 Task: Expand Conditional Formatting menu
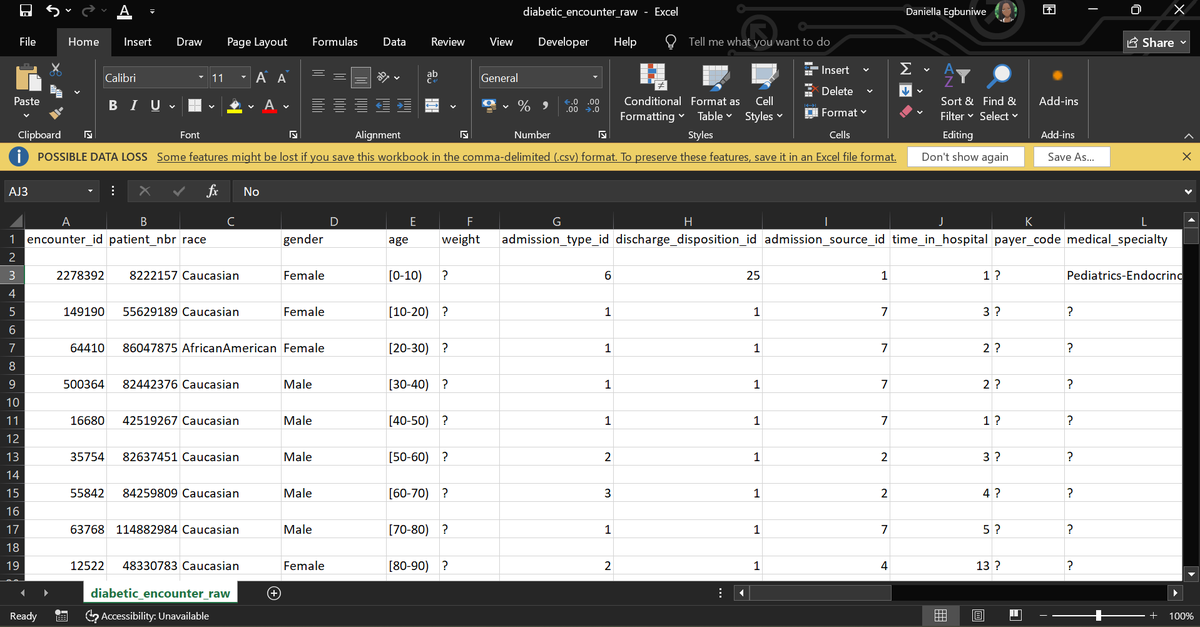pyautogui.click(x=652, y=91)
